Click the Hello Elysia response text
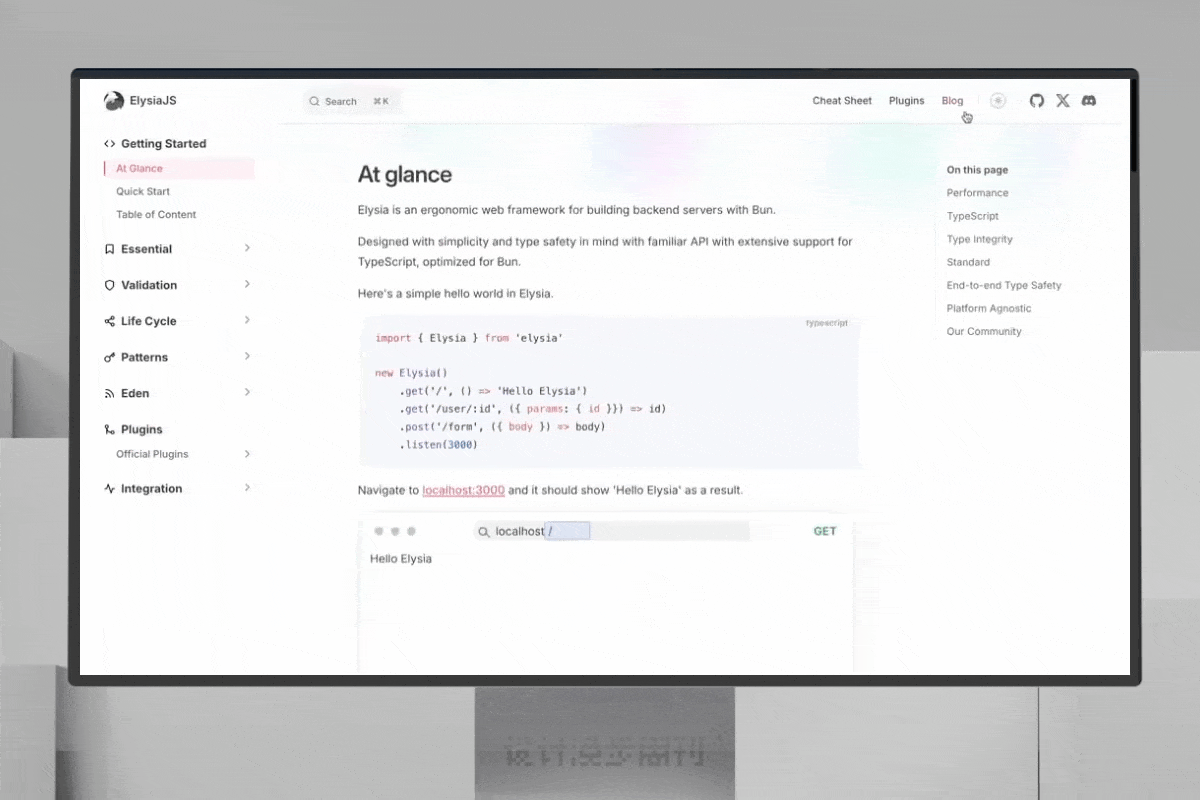 click(401, 559)
